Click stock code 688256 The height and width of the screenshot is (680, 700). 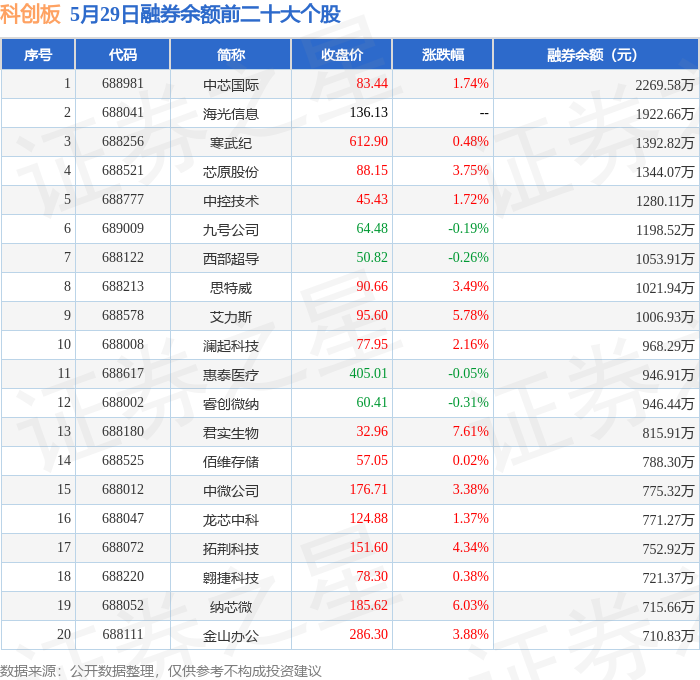(x=123, y=142)
